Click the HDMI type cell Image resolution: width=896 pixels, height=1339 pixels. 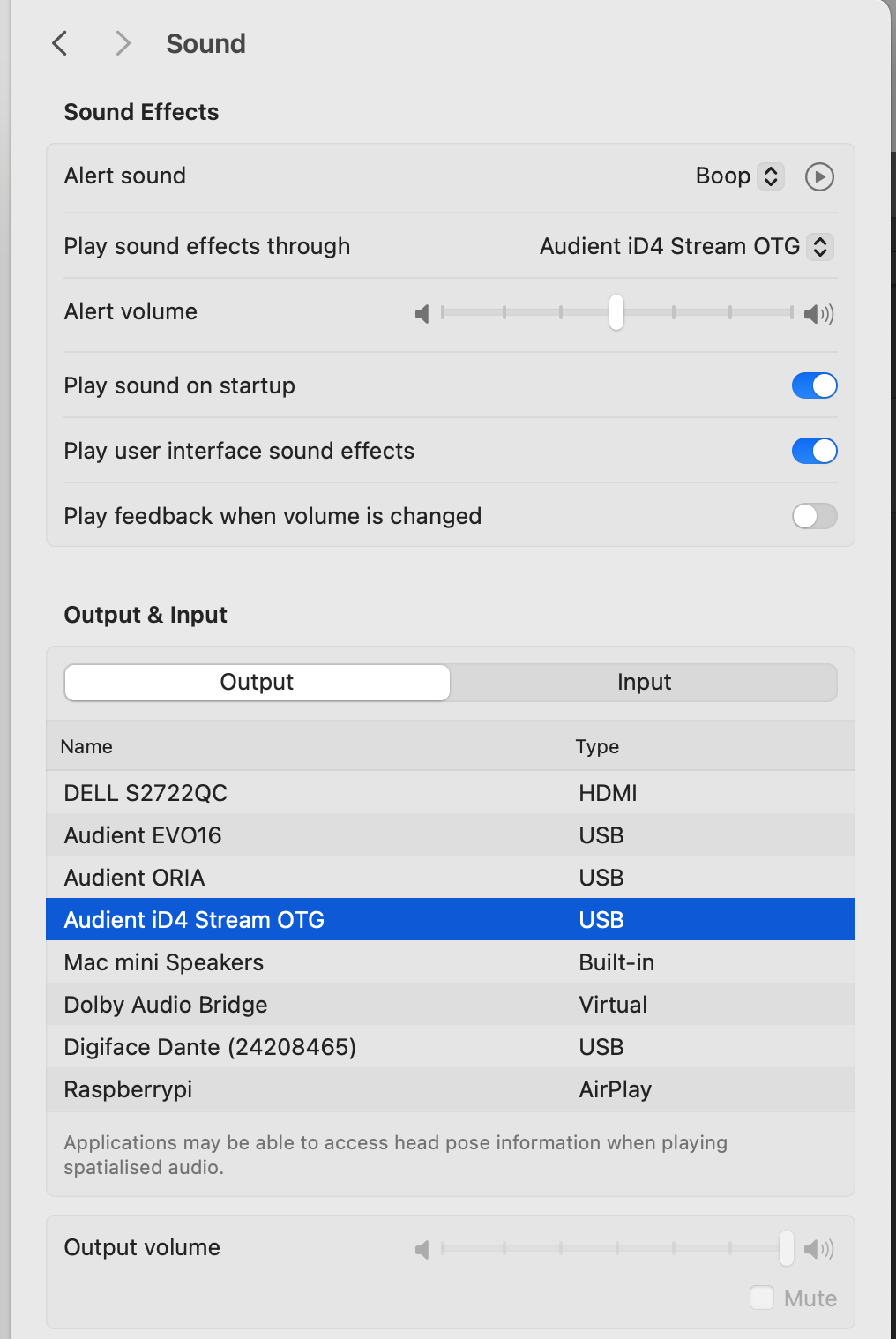tap(608, 793)
